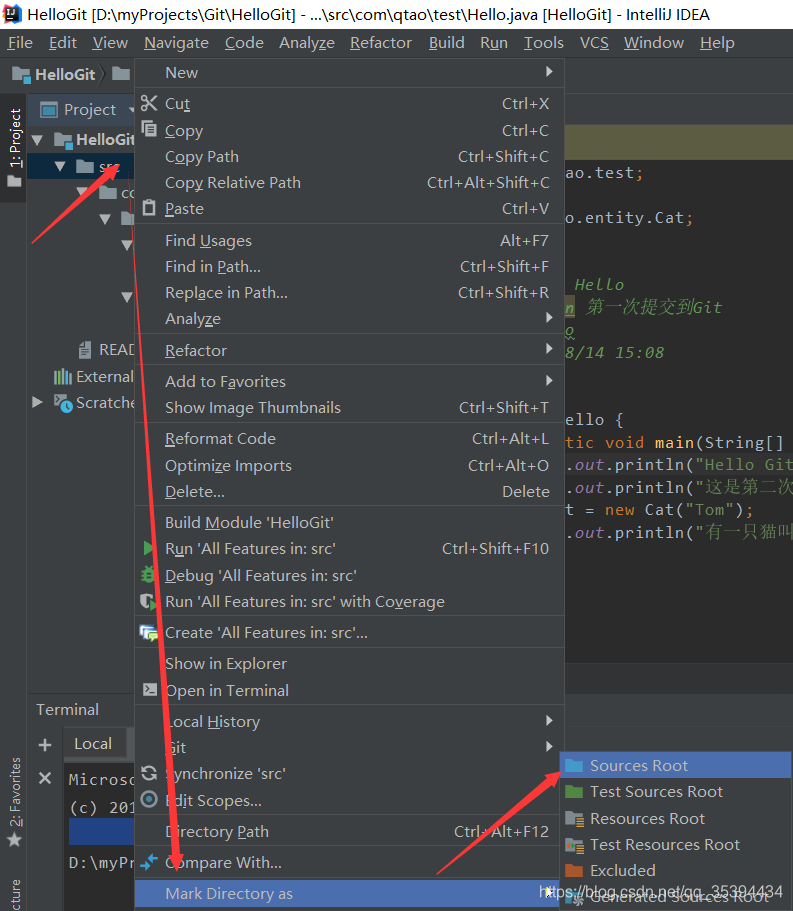Viewport: 793px width, 911px height.
Task: Close the terminal session with X icon
Action: click(45, 778)
